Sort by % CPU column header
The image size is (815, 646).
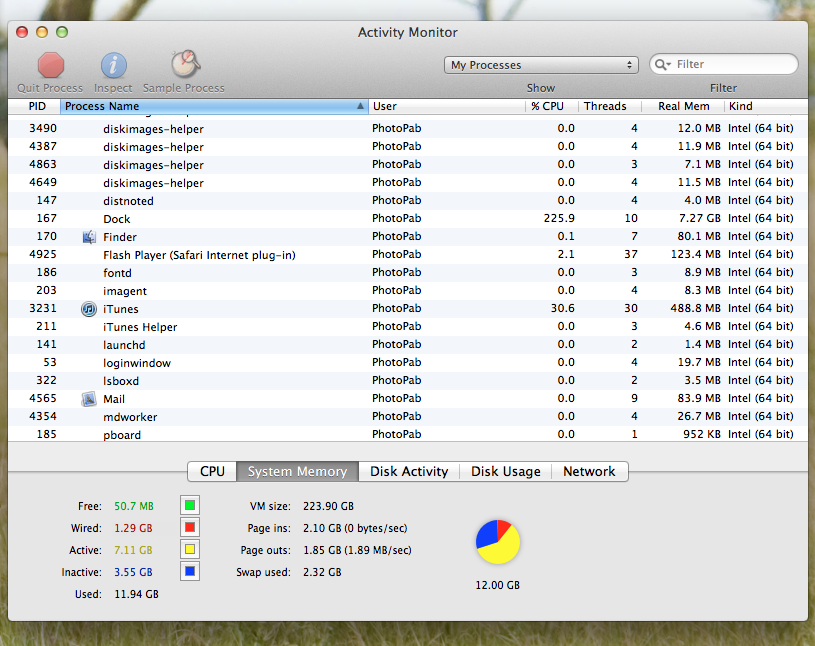pyautogui.click(x=552, y=106)
